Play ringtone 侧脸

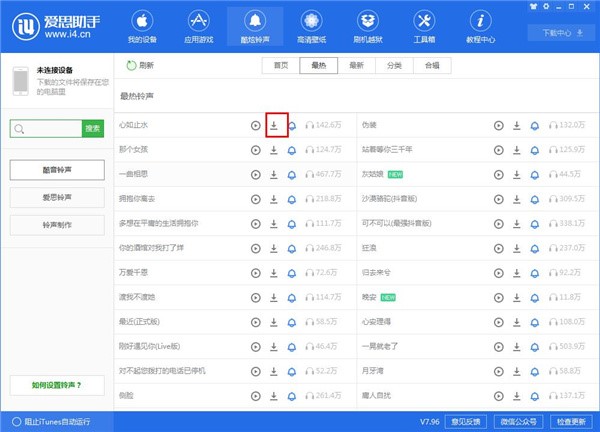point(256,396)
